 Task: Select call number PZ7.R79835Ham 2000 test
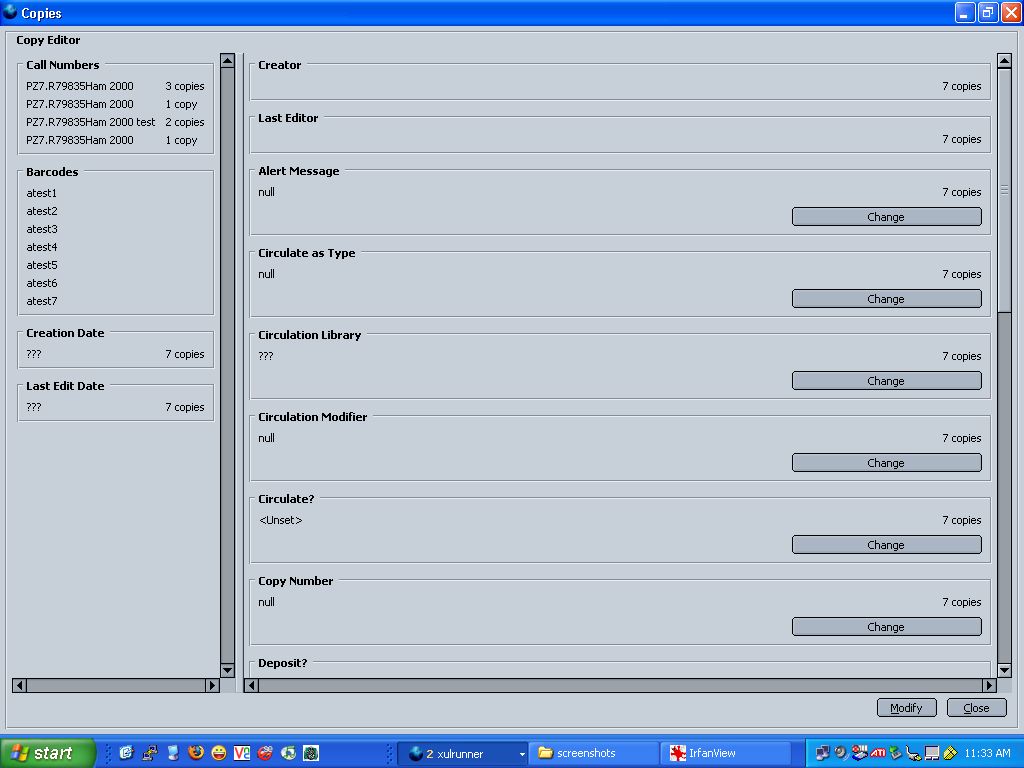tap(91, 122)
